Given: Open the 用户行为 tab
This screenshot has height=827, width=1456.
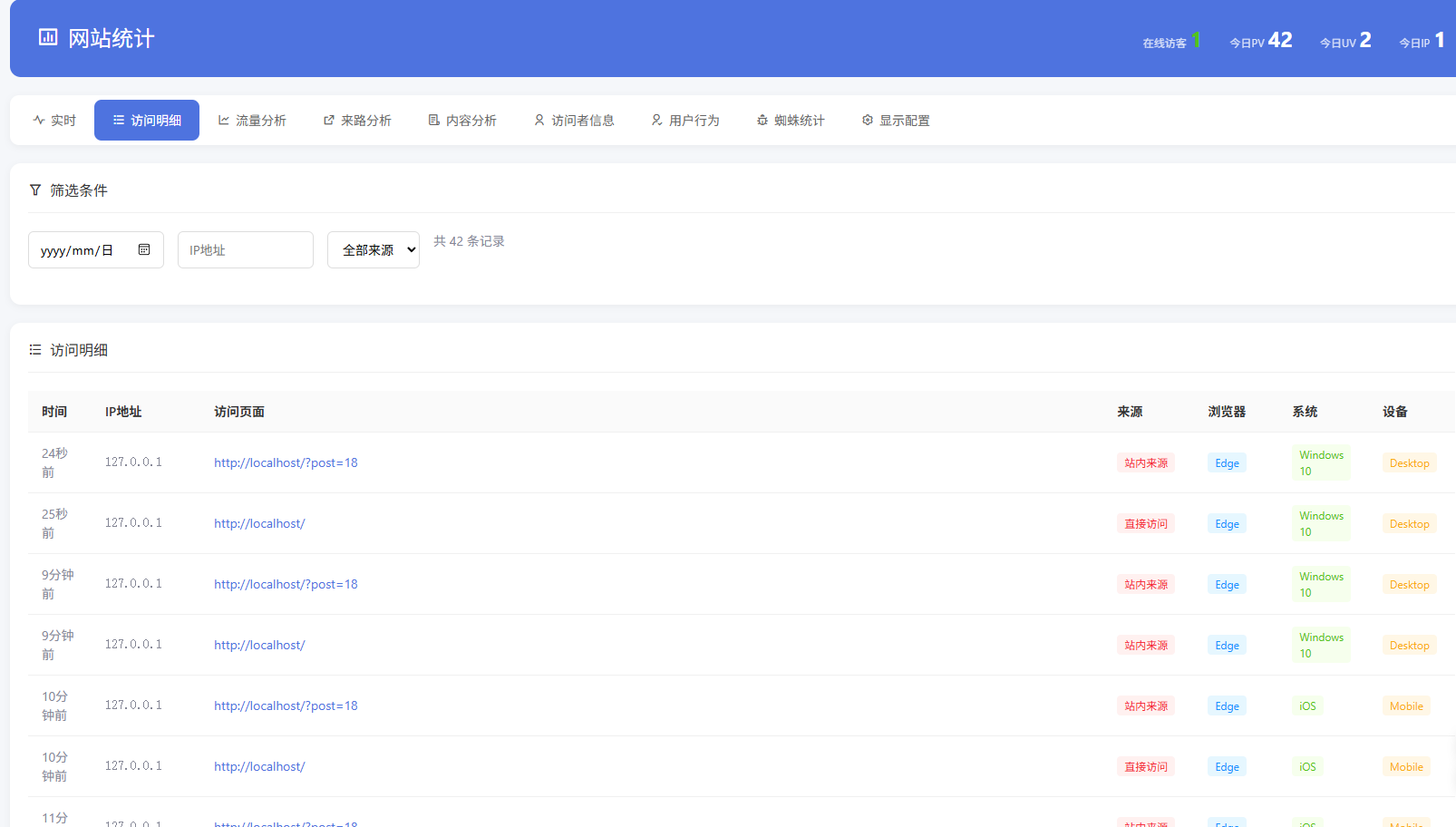Looking at the screenshot, I should pos(685,121).
